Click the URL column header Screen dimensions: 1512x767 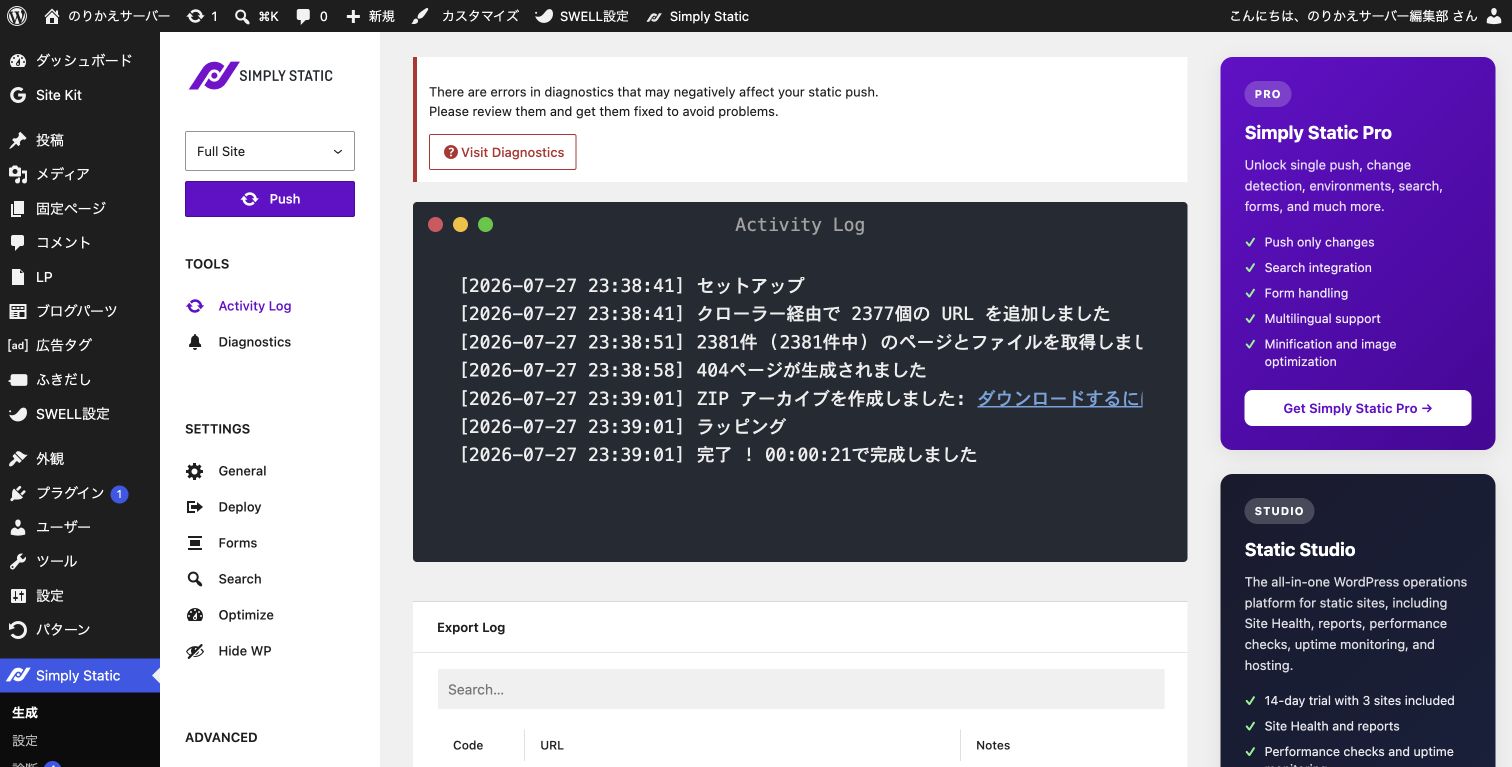552,745
